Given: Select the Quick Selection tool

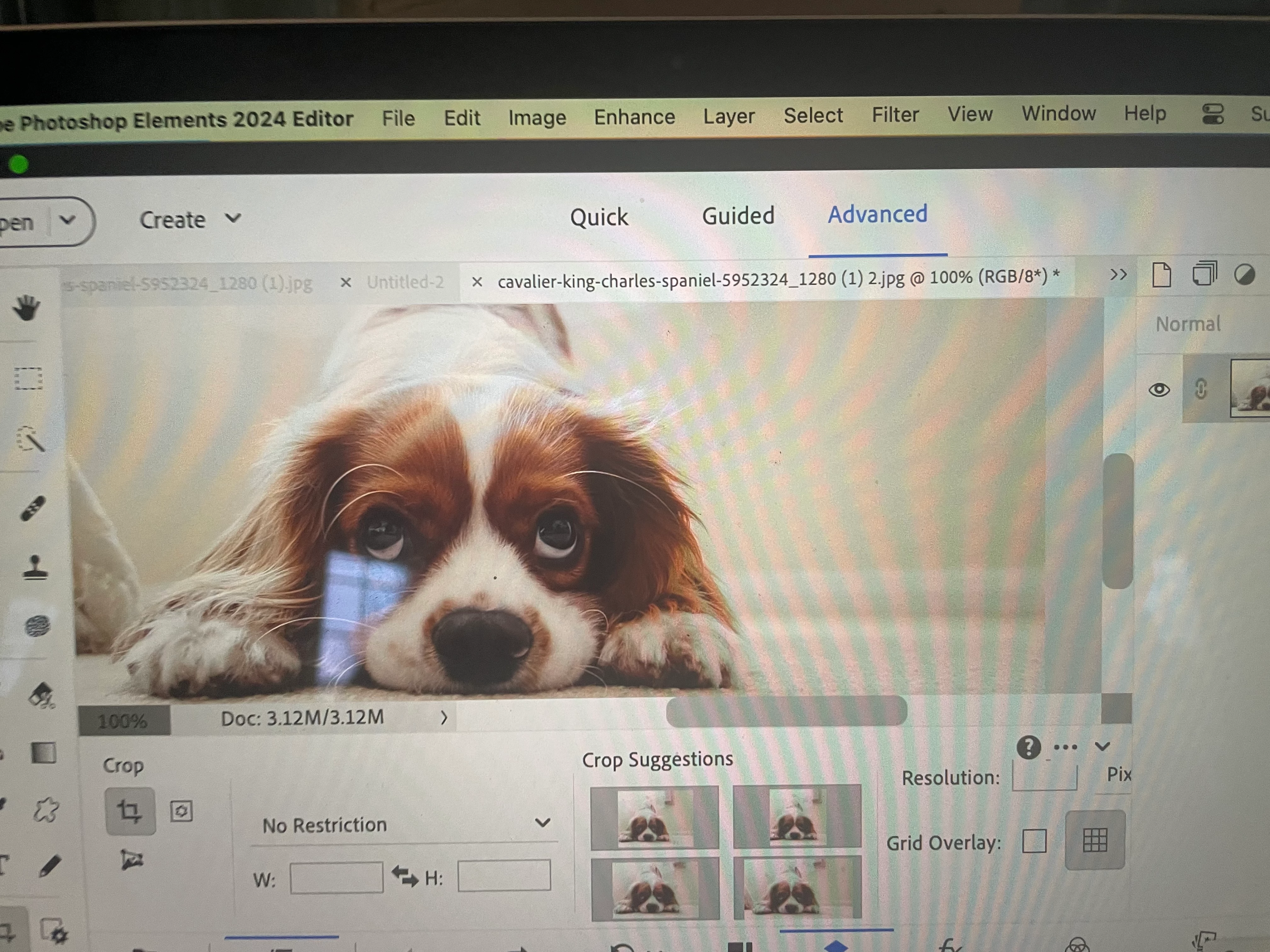Looking at the screenshot, I should (30, 441).
